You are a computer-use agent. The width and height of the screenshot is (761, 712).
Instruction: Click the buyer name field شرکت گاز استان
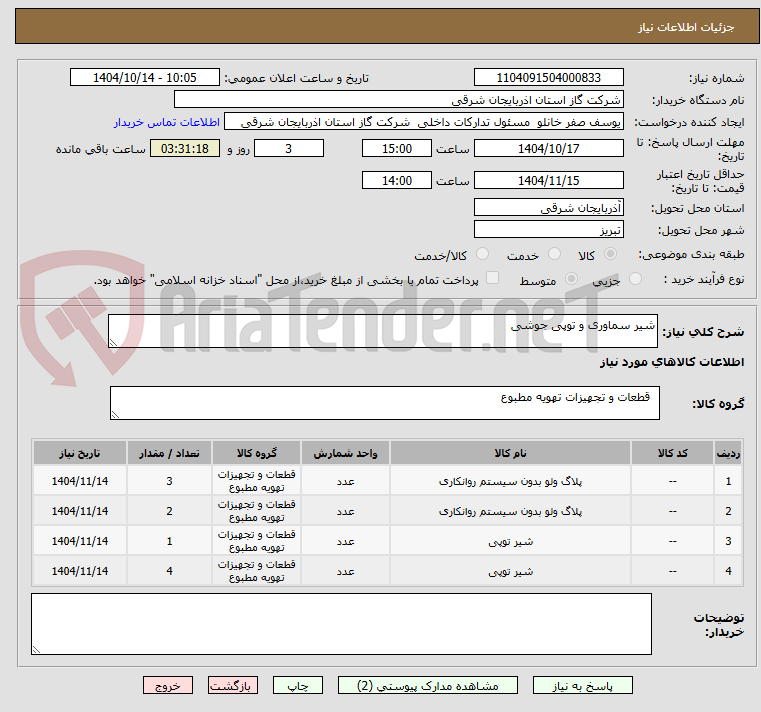(398, 100)
